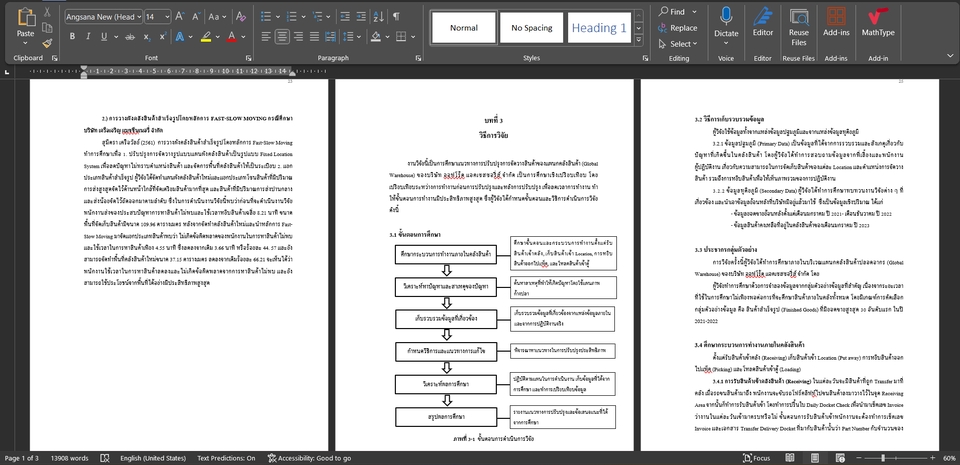The image size is (960, 465).
Task: Toggle bold formatting
Action: coord(72,37)
